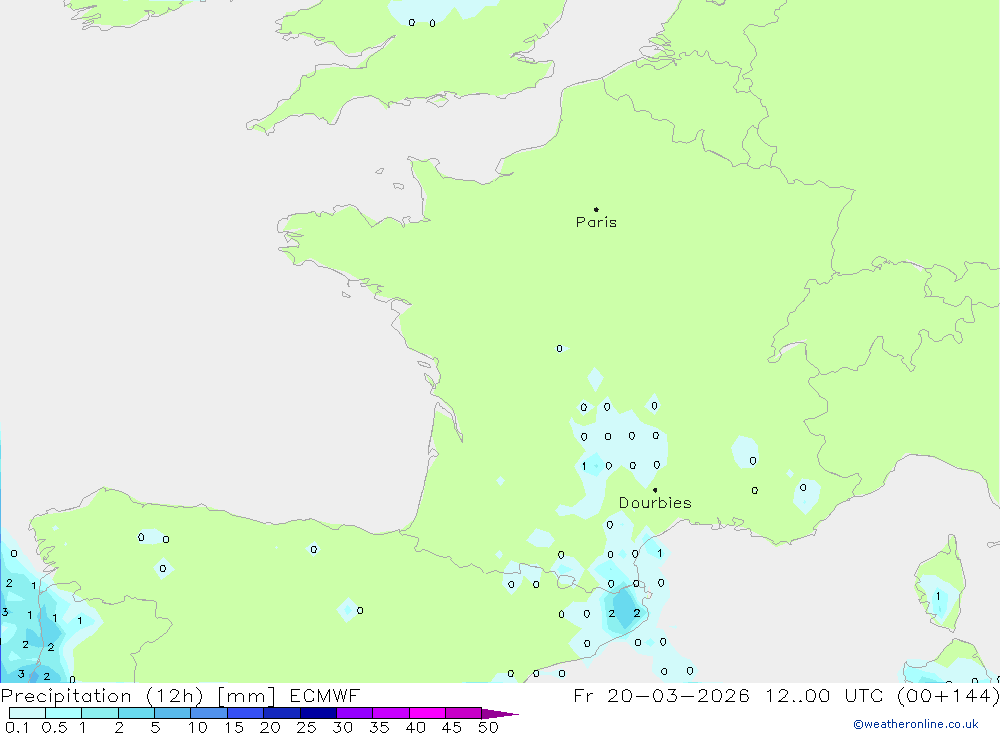This screenshot has width=1000, height=733.
Task: Click the 'Fr 20-03-2026' date text
Action: pos(661,695)
